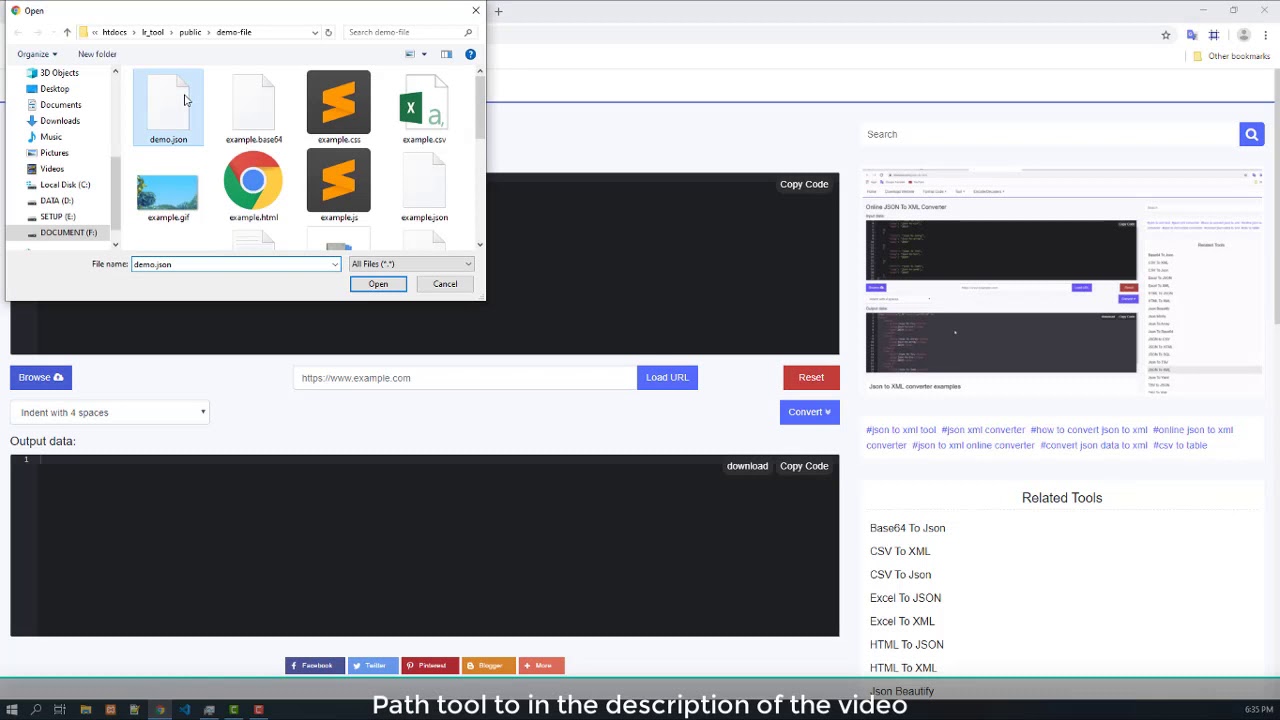Open Other bookmarks folder

[1232, 56]
